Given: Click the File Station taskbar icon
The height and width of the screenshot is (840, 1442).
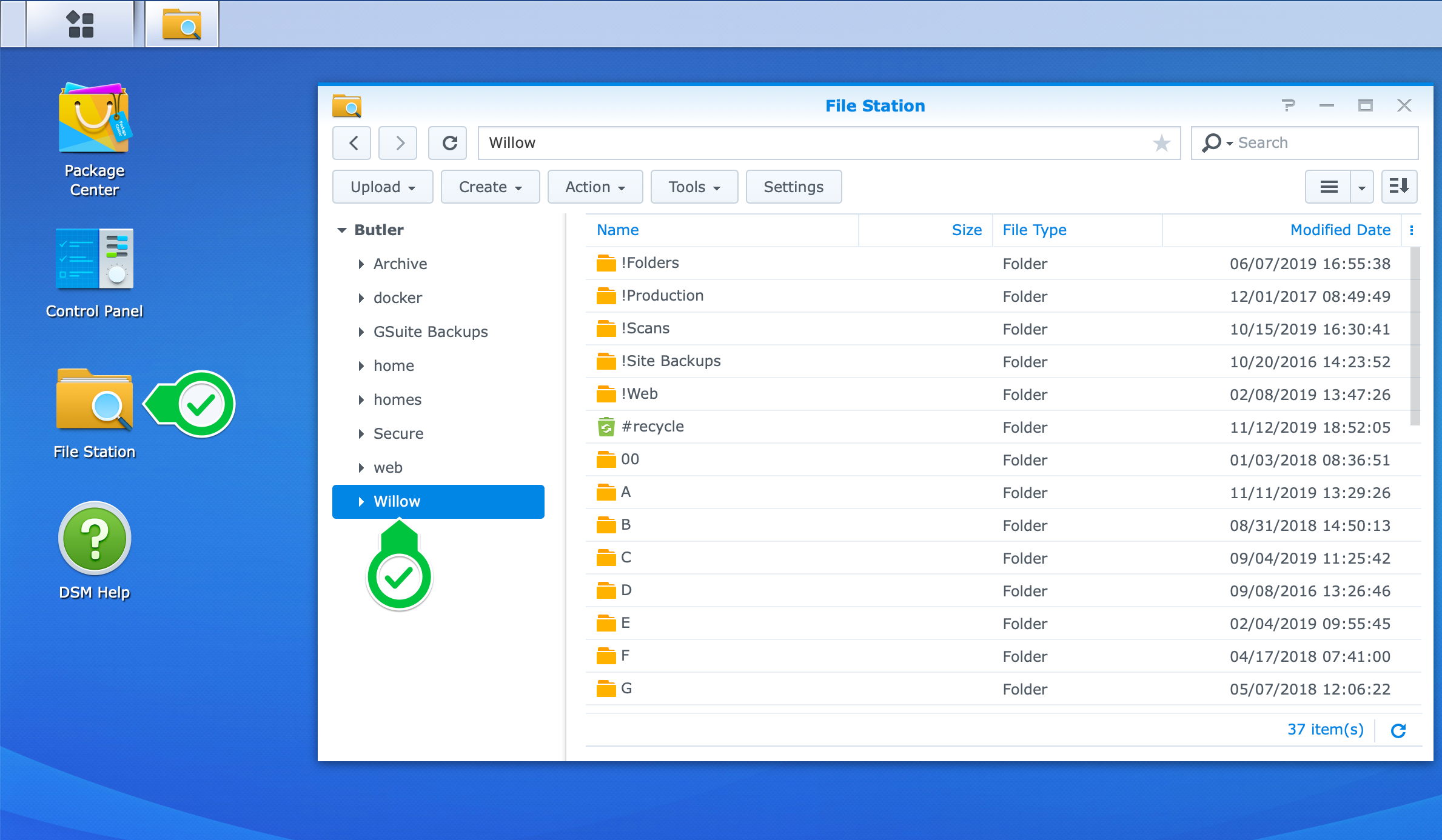Looking at the screenshot, I should [x=181, y=24].
